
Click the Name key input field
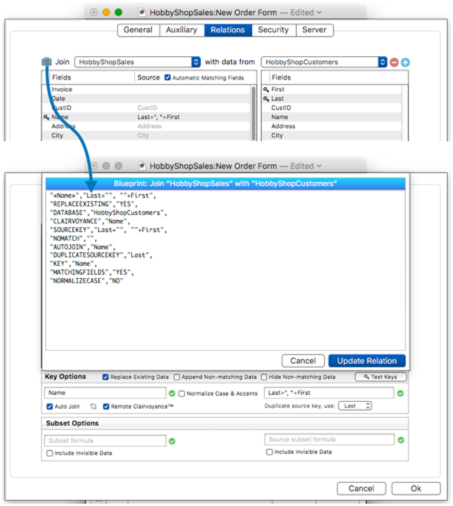tap(105, 393)
